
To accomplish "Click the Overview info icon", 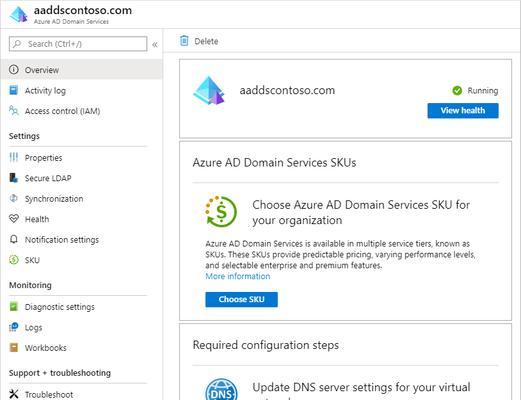I will coord(14,70).
